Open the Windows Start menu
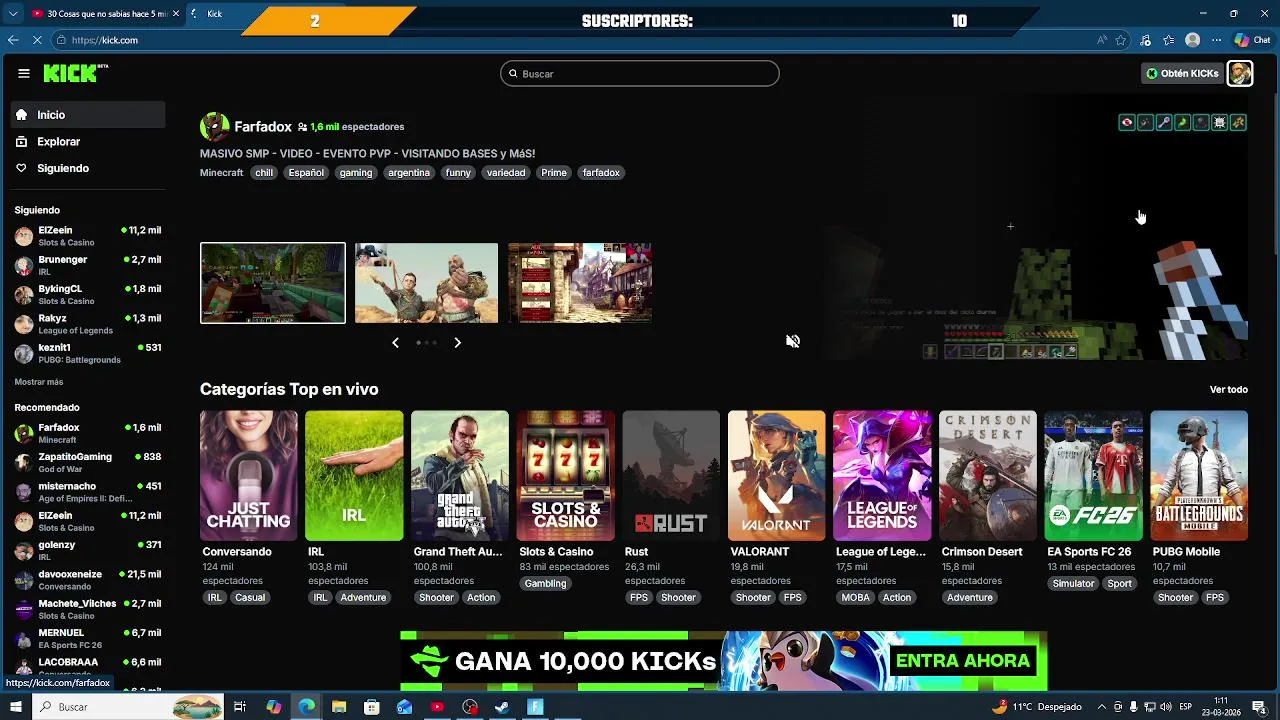Image resolution: width=1280 pixels, height=720 pixels. (15, 707)
